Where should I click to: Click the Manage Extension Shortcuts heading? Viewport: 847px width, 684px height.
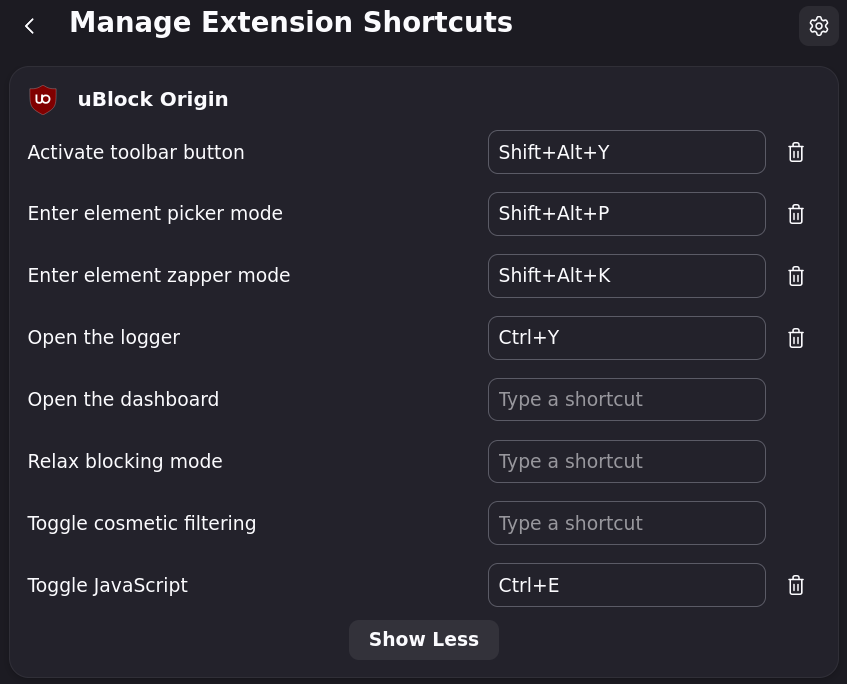(x=291, y=23)
